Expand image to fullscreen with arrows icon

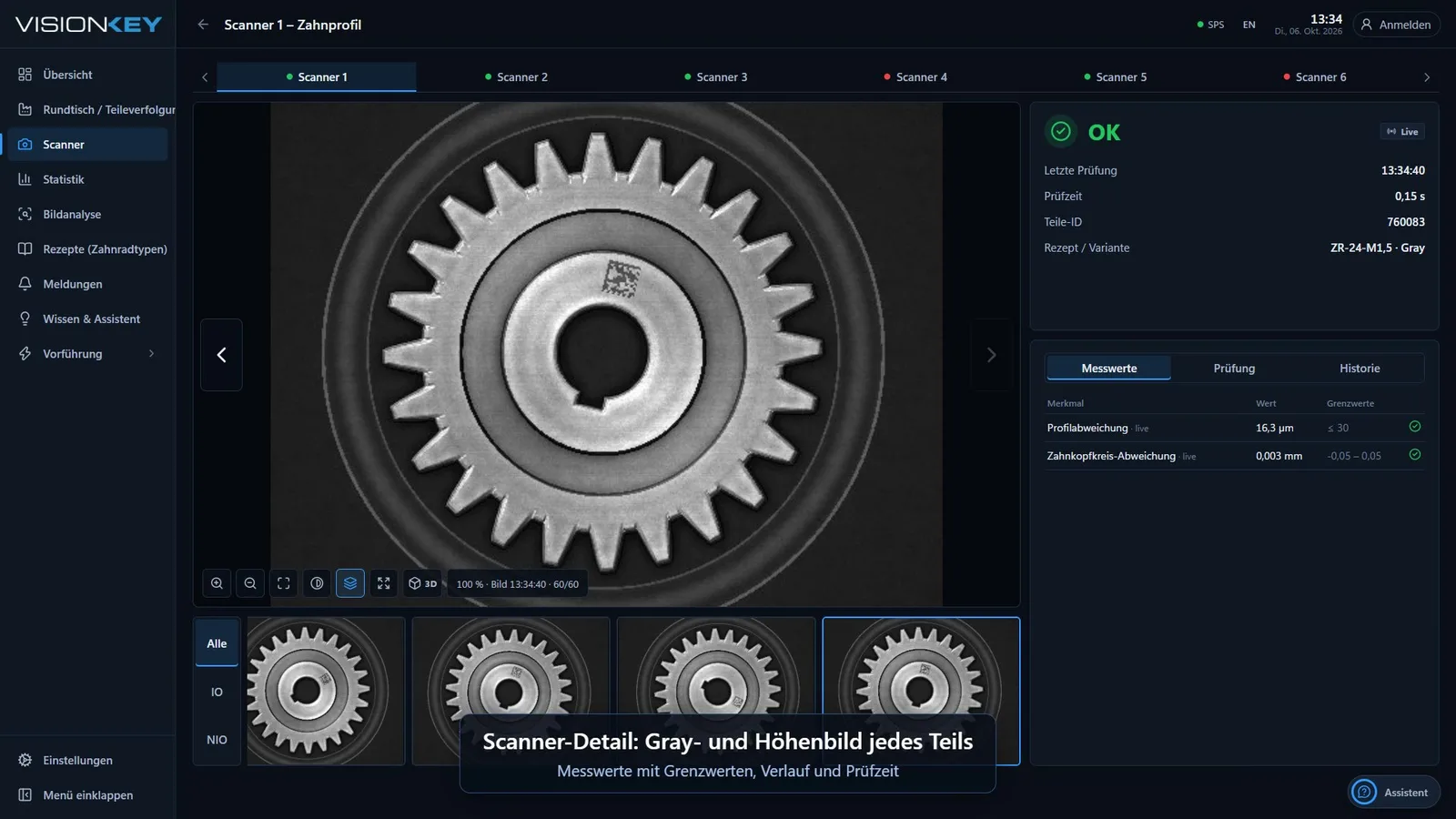pyautogui.click(x=384, y=583)
